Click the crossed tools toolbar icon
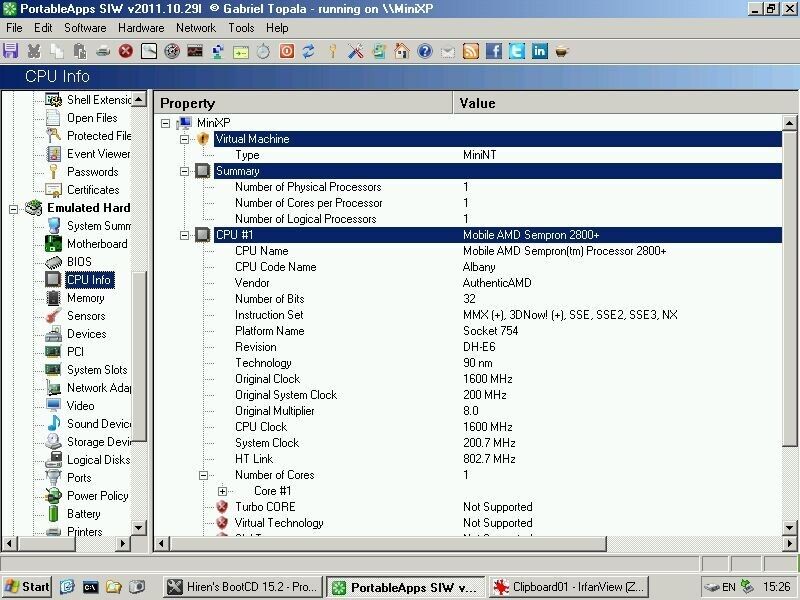Viewport: 800px width, 600px height. coord(356,51)
